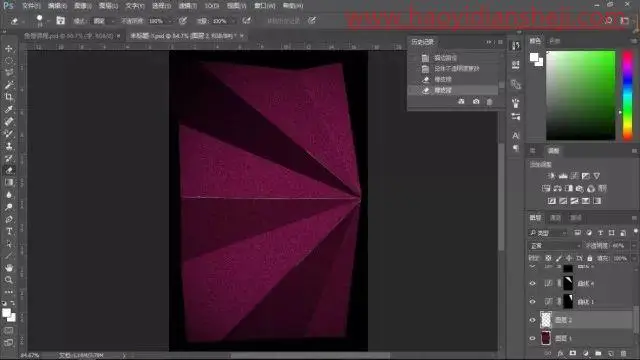Hide the 曲线 4 layer
The width and height of the screenshot is (640, 360).
[533, 283]
